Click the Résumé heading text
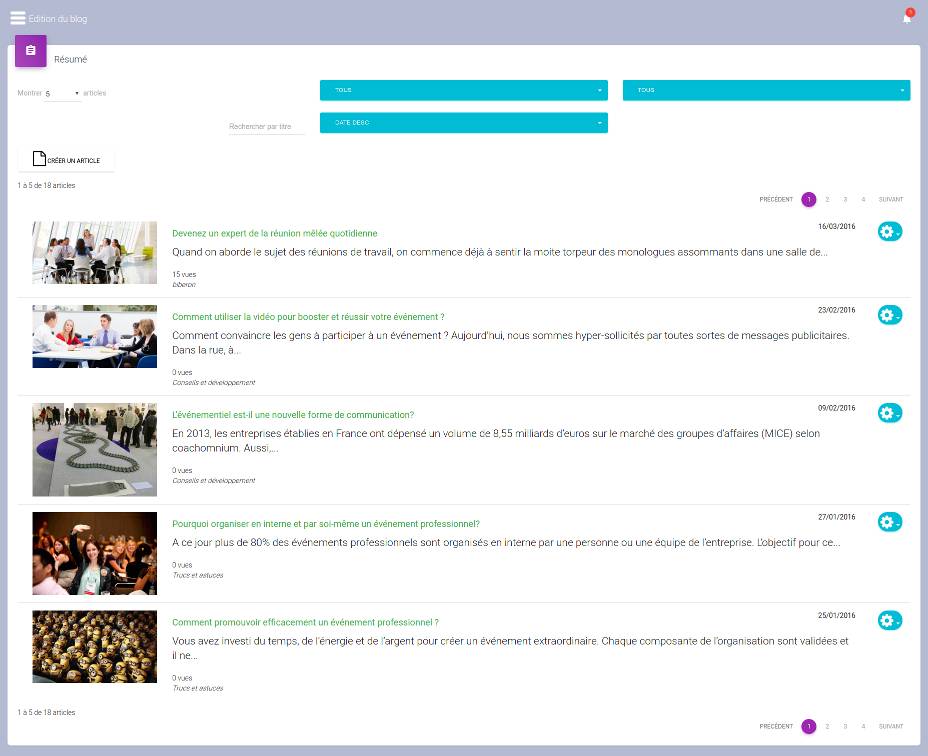This screenshot has height=756, width=928. pos(70,59)
